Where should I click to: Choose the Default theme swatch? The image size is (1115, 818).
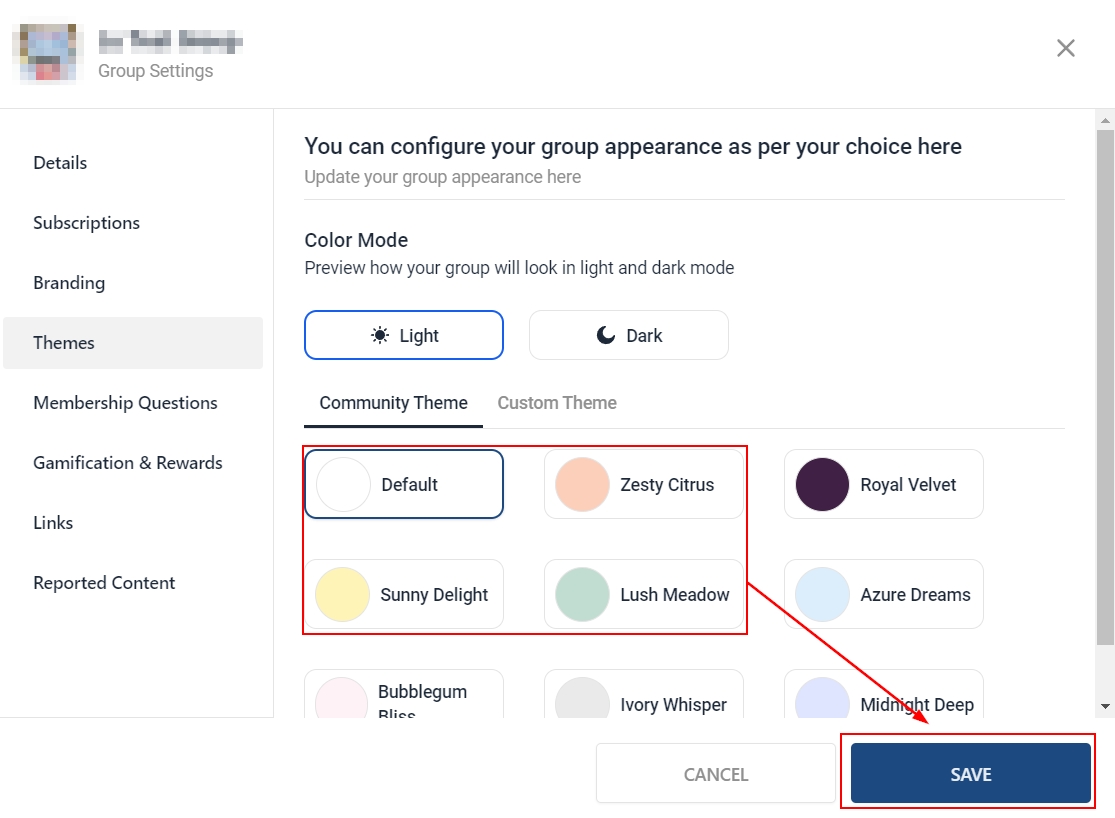point(404,484)
